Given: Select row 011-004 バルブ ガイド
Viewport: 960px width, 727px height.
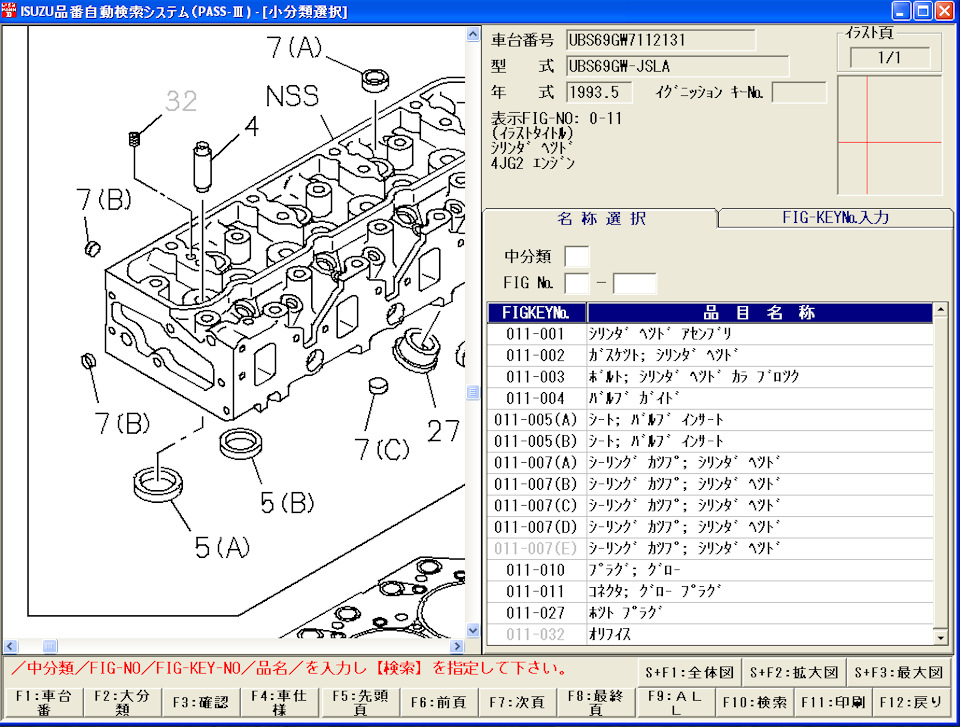Looking at the screenshot, I should (x=710, y=398).
